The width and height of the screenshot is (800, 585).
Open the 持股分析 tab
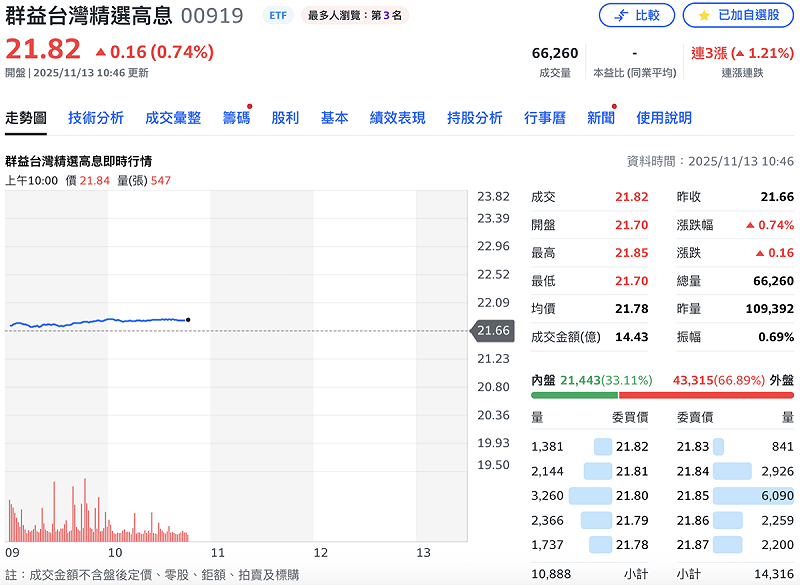point(477,117)
